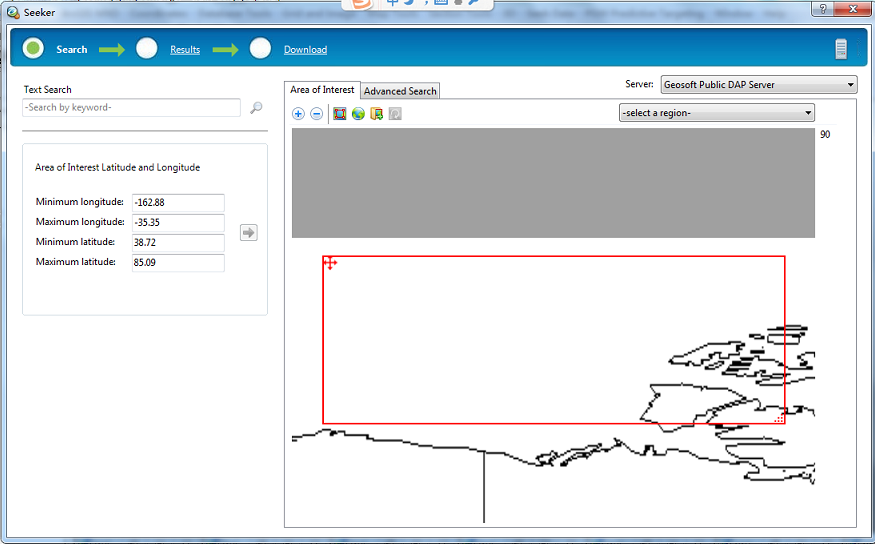Image resolution: width=875 pixels, height=544 pixels.
Task: Select the area of interest rectangle tool
Action: 339,114
